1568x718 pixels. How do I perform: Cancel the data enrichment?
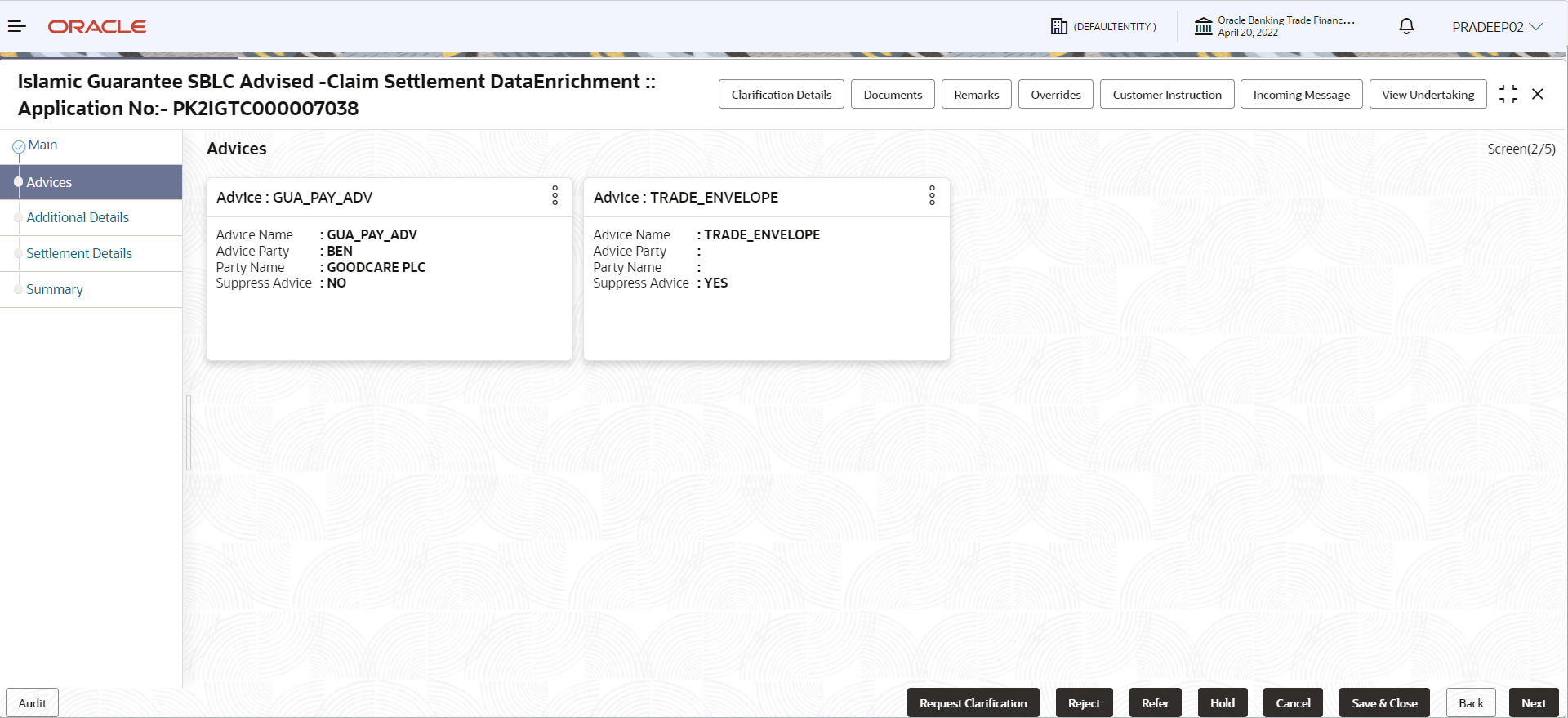(x=1294, y=702)
